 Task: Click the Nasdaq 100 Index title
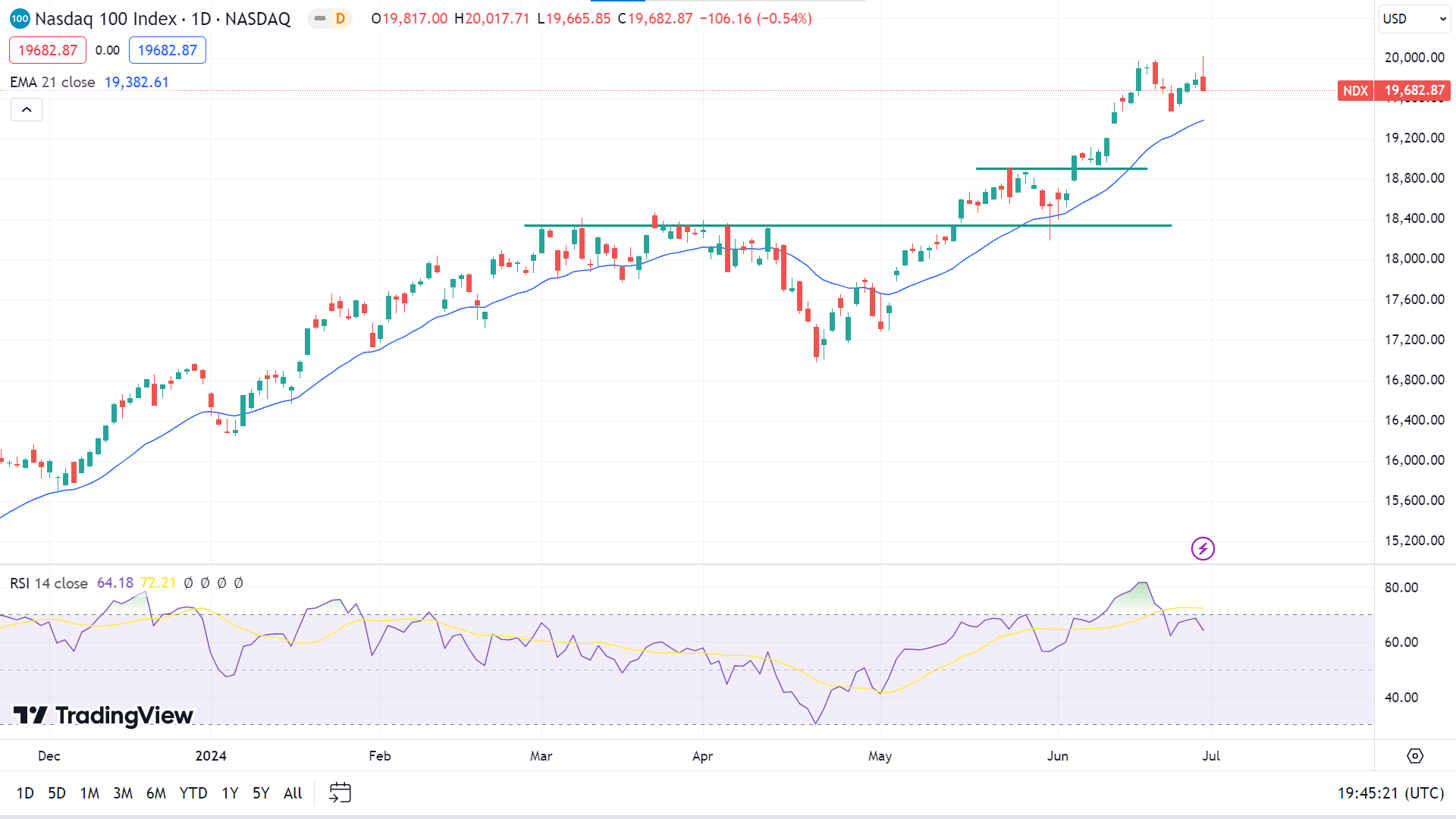point(105,18)
